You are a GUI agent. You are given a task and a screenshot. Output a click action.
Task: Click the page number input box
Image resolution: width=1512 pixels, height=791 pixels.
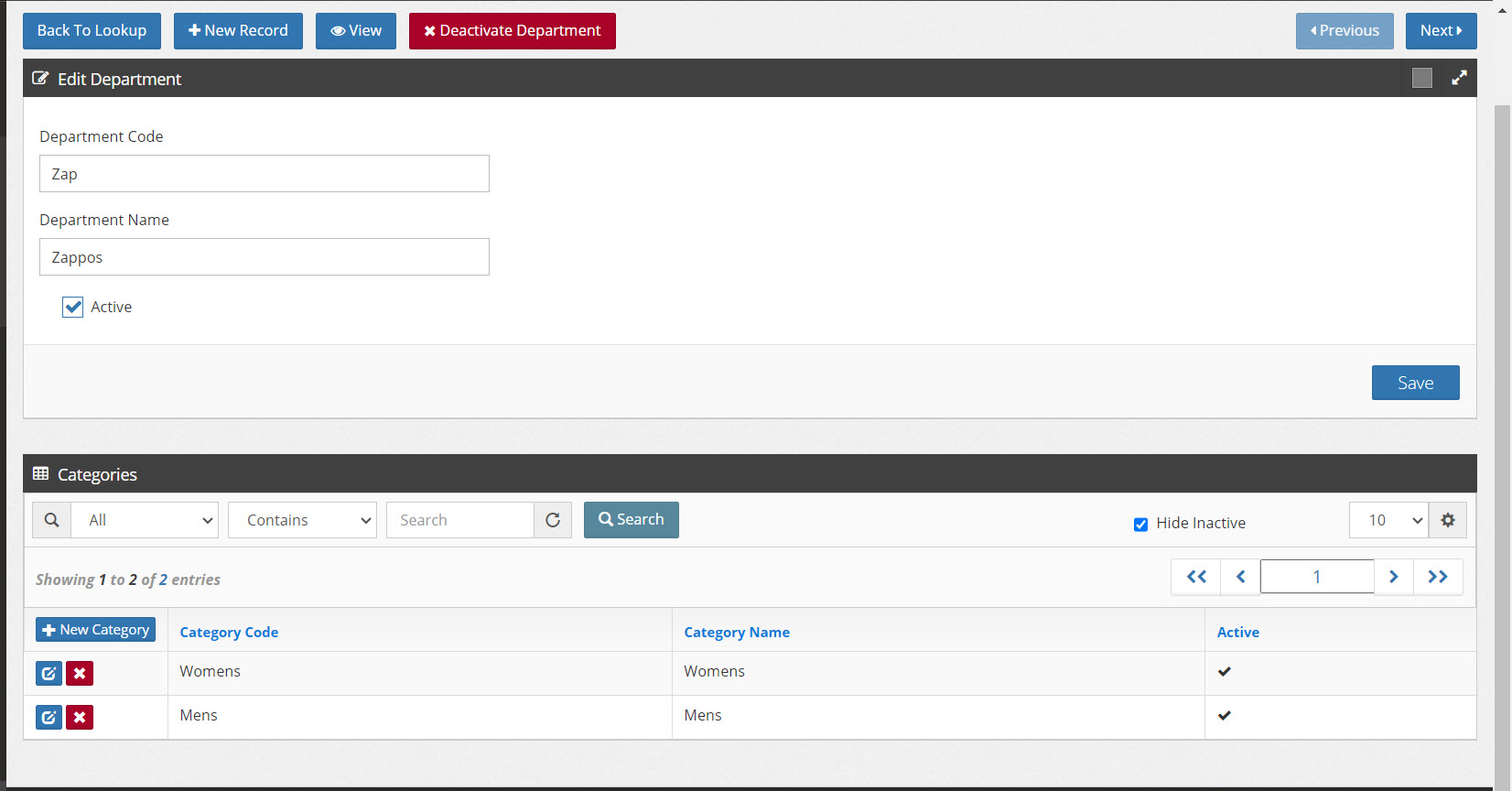pos(1317,577)
